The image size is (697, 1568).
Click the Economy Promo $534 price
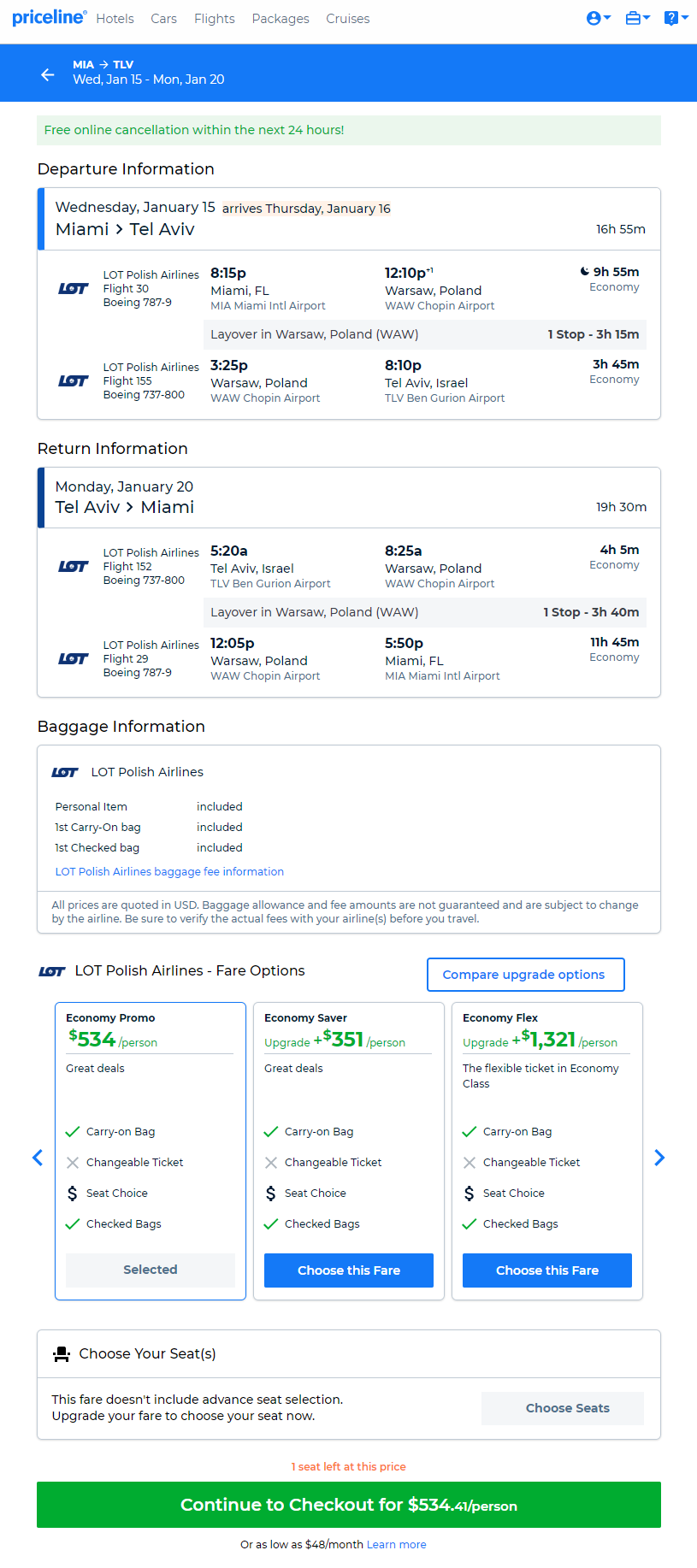[92, 1039]
